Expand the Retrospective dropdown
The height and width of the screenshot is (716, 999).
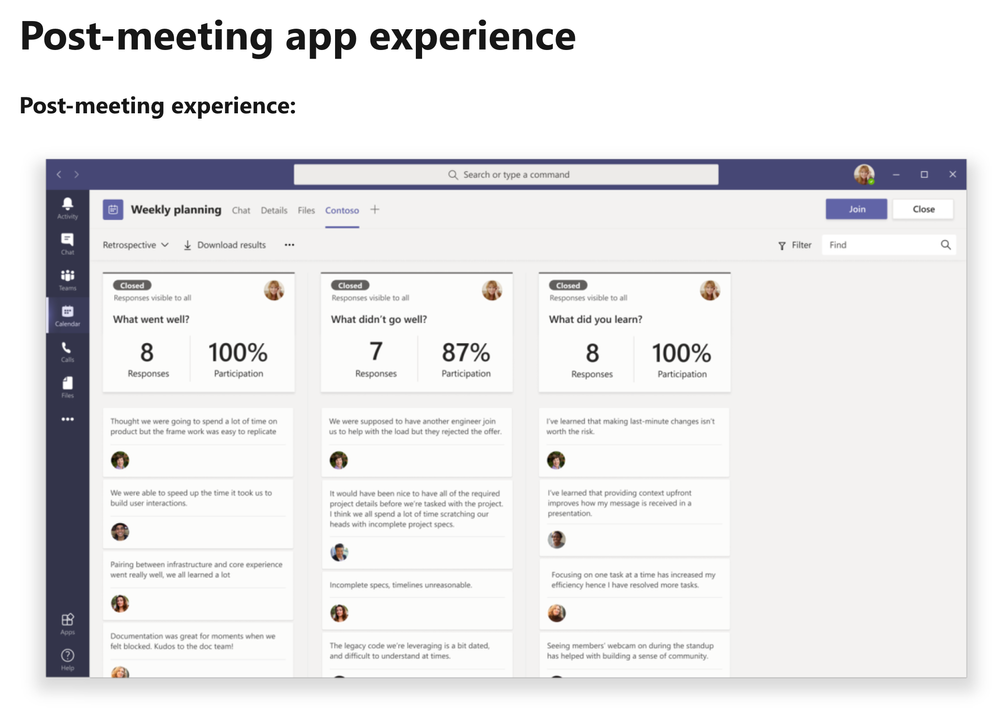pyautogui.click(x=136, y=245)
